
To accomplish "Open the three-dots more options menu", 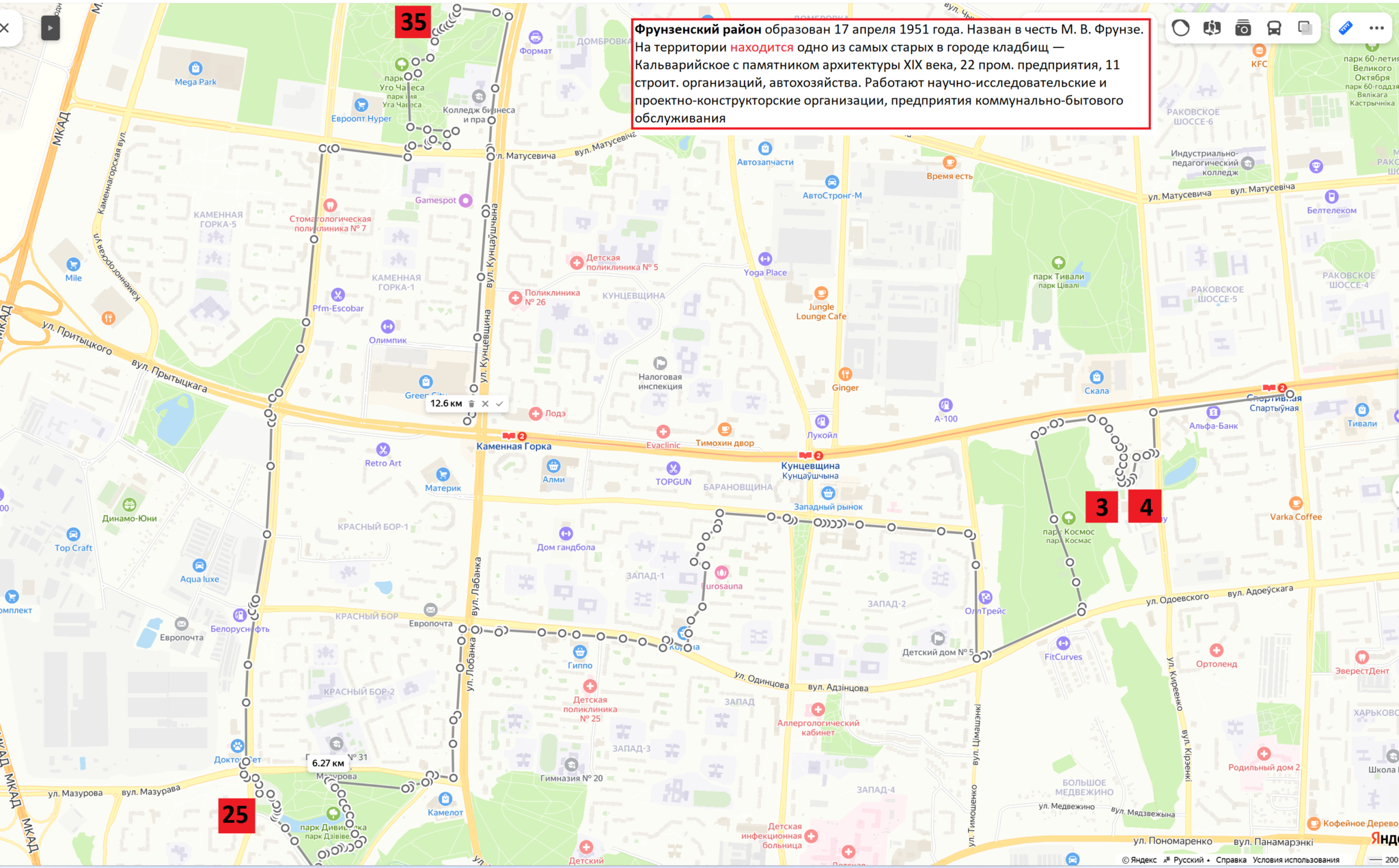I will (1376, 28).
